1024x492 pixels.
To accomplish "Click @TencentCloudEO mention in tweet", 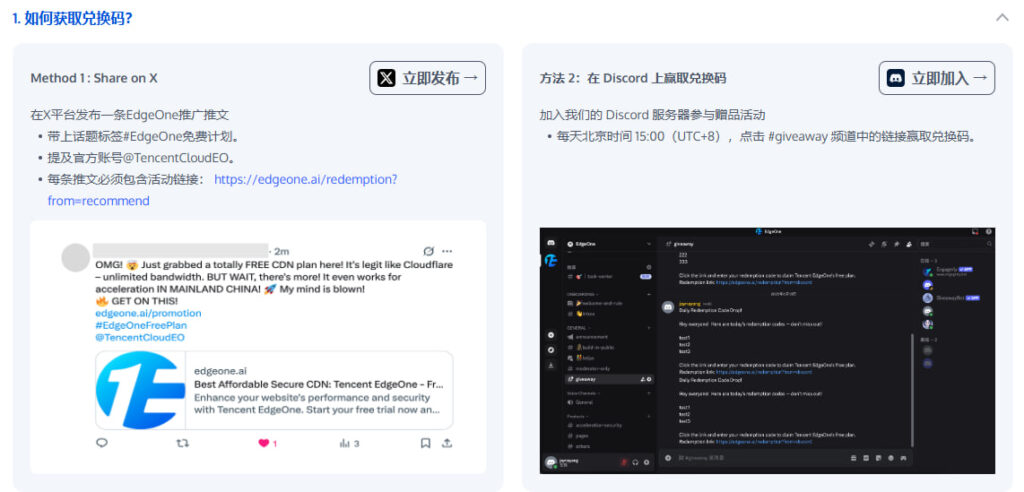I will click(140, 338).
